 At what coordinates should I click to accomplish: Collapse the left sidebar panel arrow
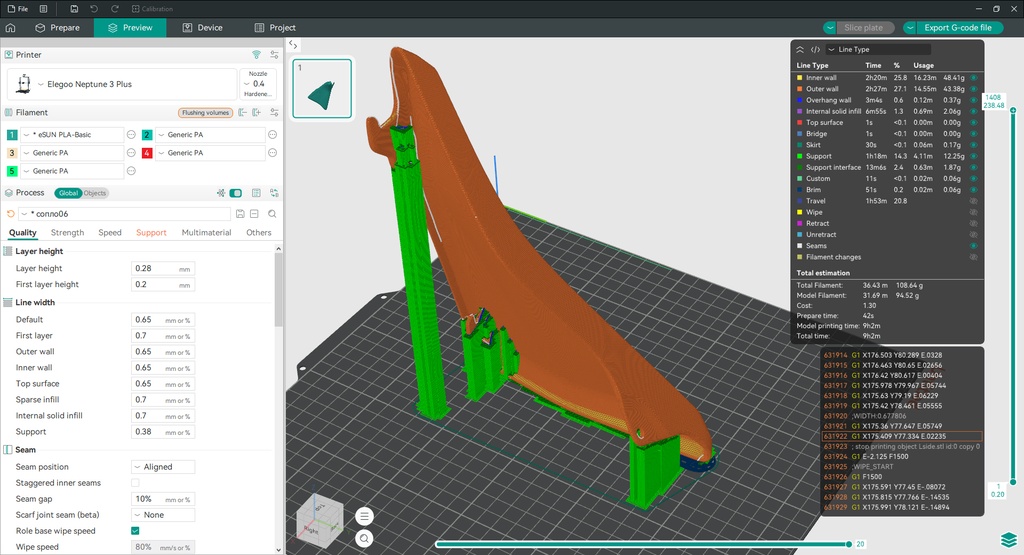click(293, 45)
